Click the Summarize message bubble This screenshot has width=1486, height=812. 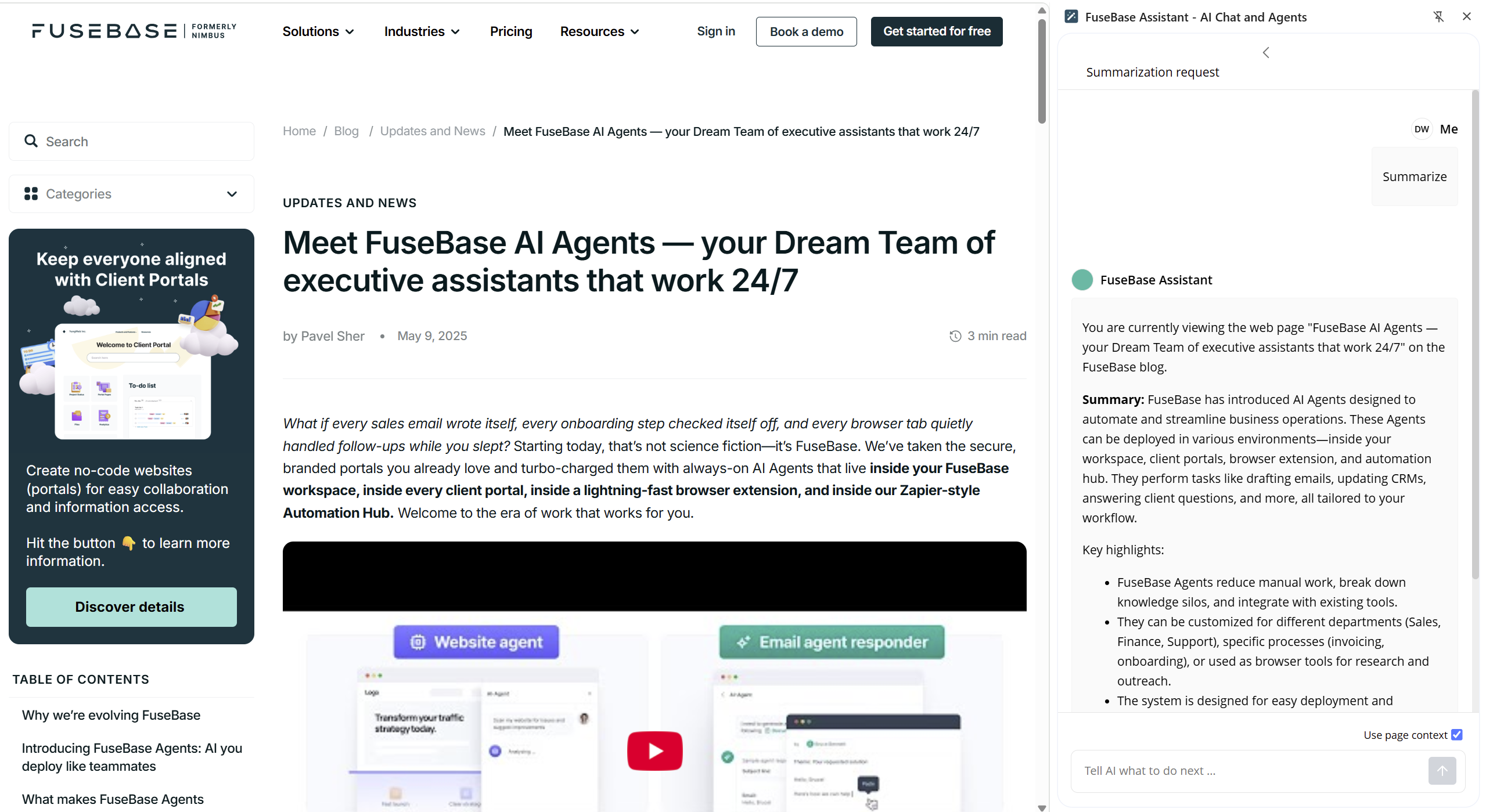point(1415,176)
